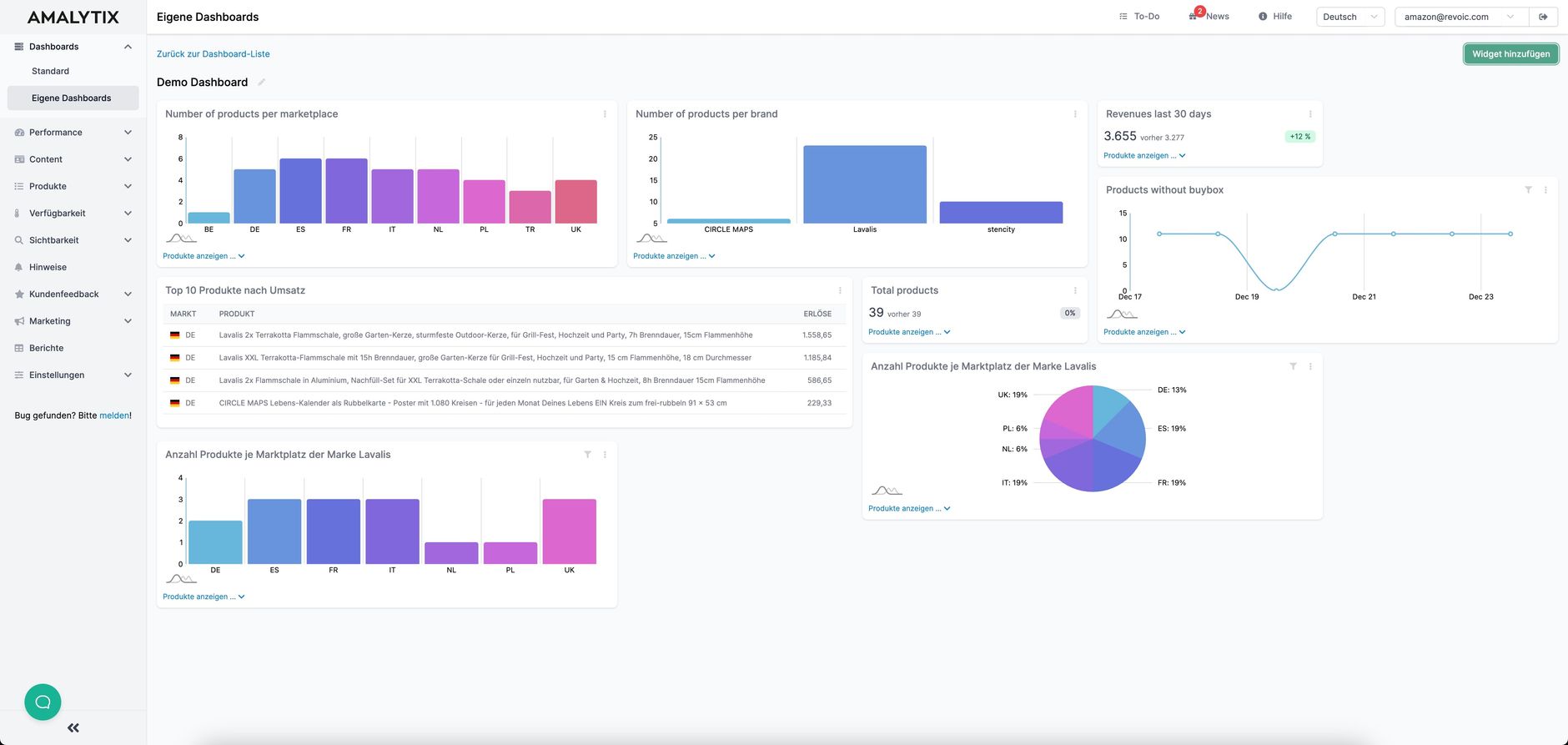Expand the Content menu
The width and height of the screenshot is (1568, 745).
tap(128, 159)
